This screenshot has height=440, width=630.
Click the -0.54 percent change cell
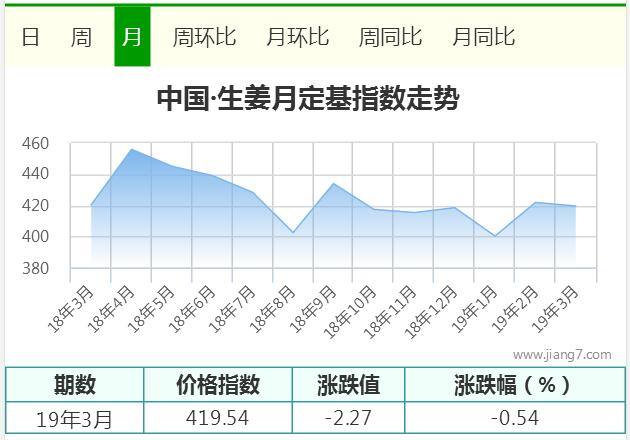click(x=515, y=418)
